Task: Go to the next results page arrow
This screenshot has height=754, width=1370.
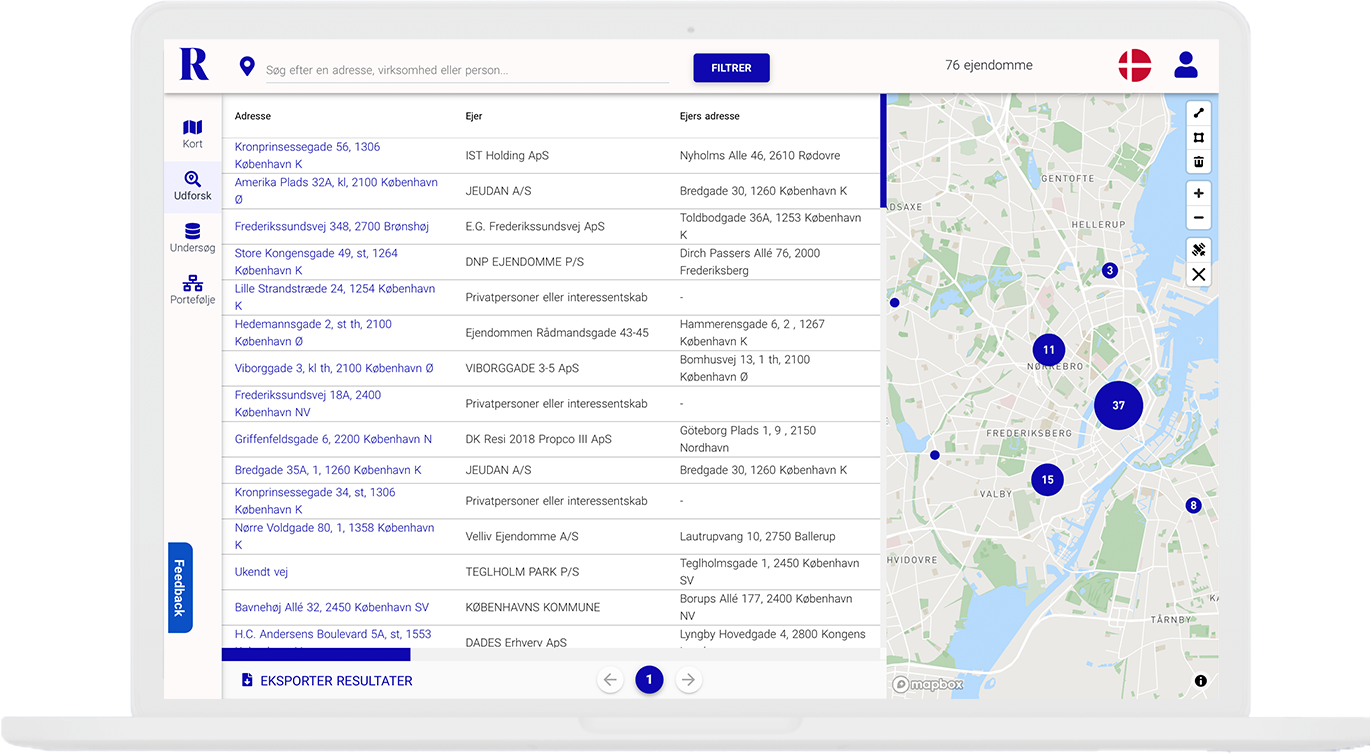Action: pos(688,680)
